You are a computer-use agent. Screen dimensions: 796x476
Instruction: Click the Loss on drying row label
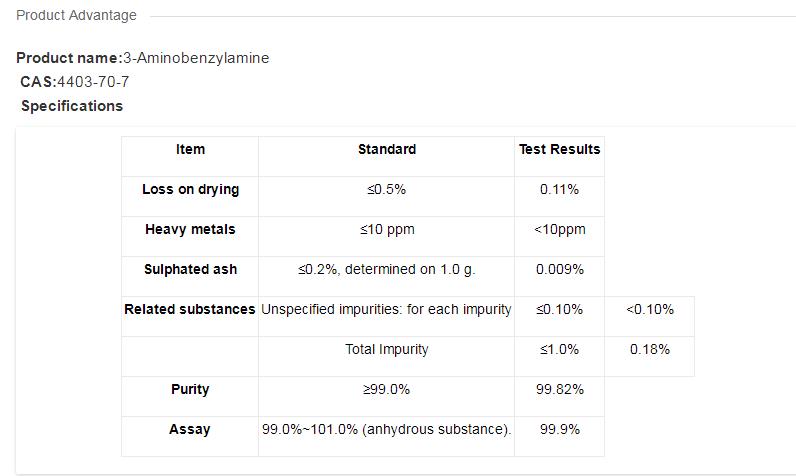[190, 189]
